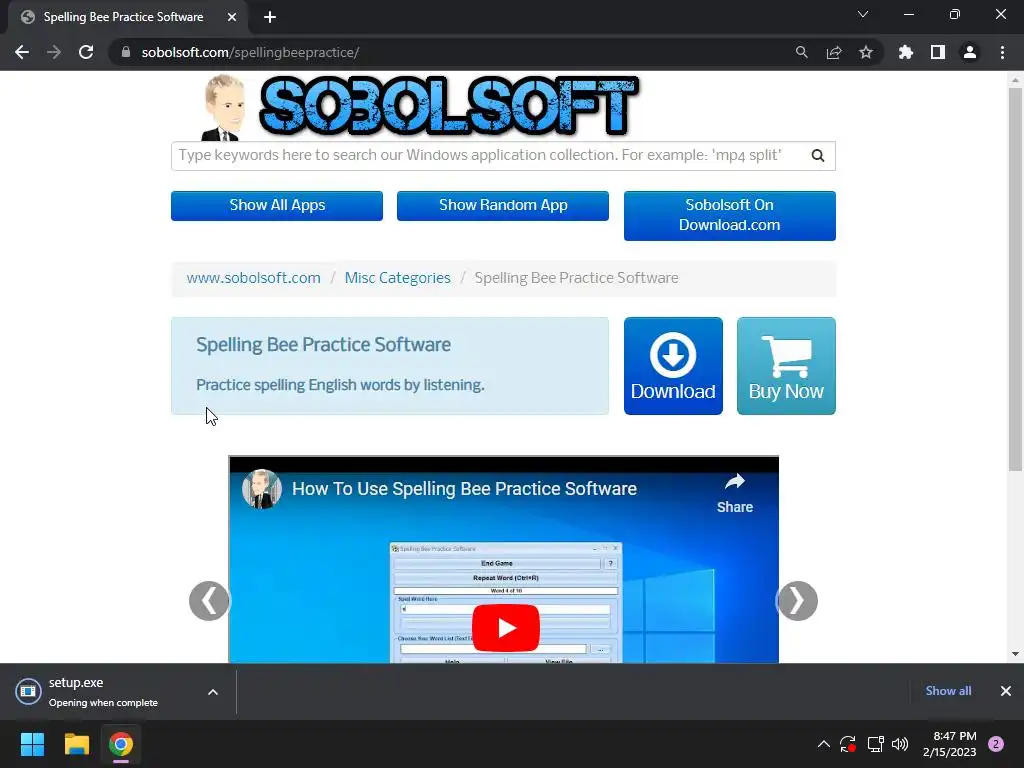The height and width of the screenshot is (768, 1024).
Task: Click the Show All Apps button
Action: [277, 206]
